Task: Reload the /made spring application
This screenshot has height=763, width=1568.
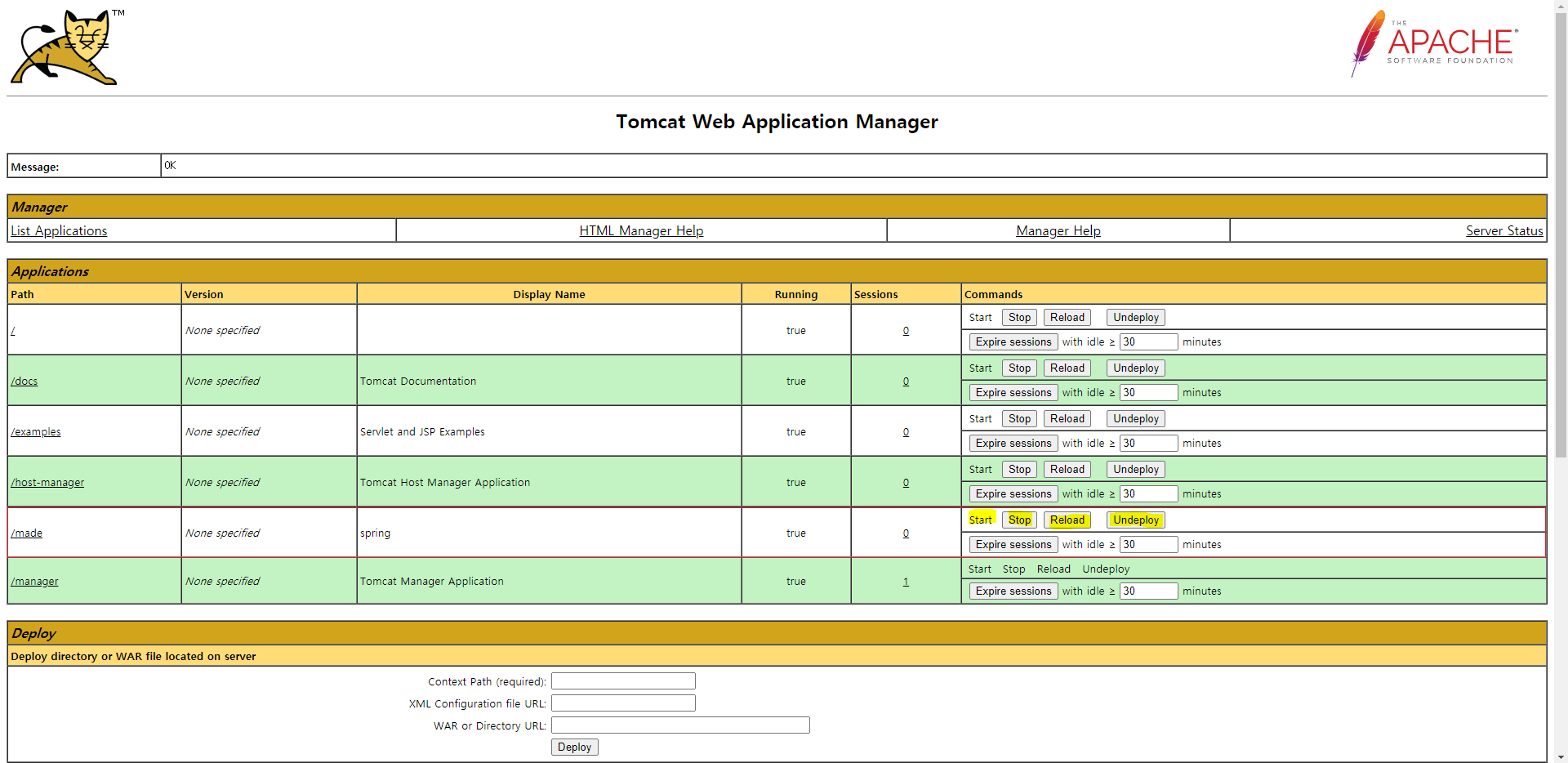Action: point(1067,520)
